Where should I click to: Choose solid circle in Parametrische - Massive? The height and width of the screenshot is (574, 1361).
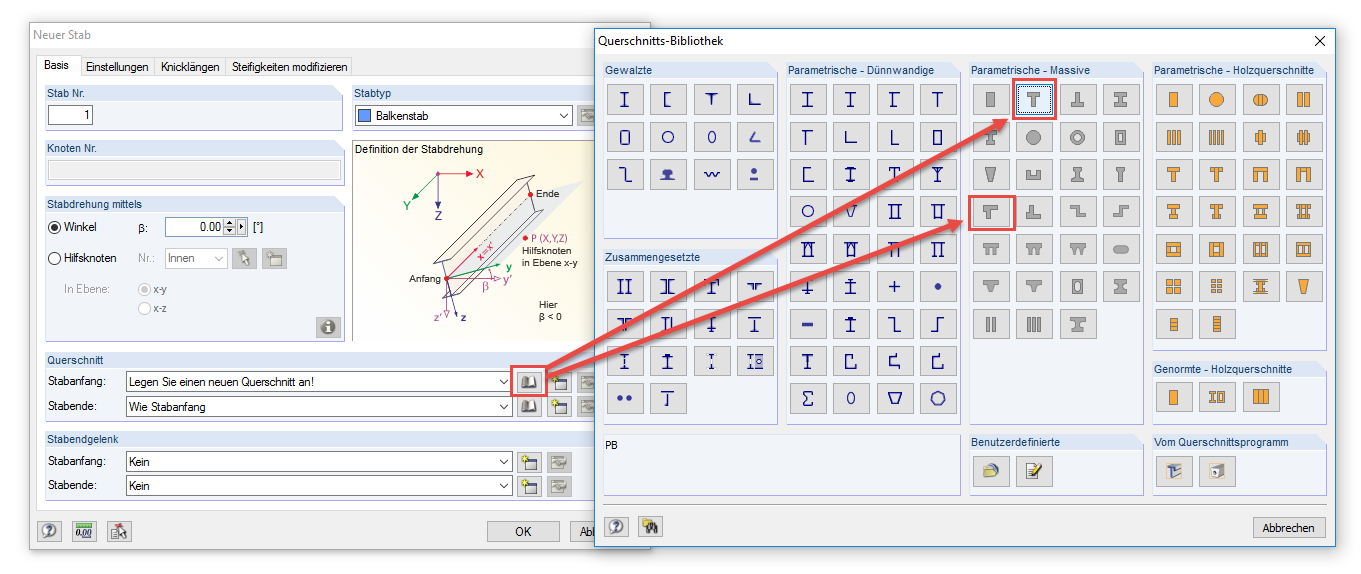pyautogui.click(x=1034, y=137)
